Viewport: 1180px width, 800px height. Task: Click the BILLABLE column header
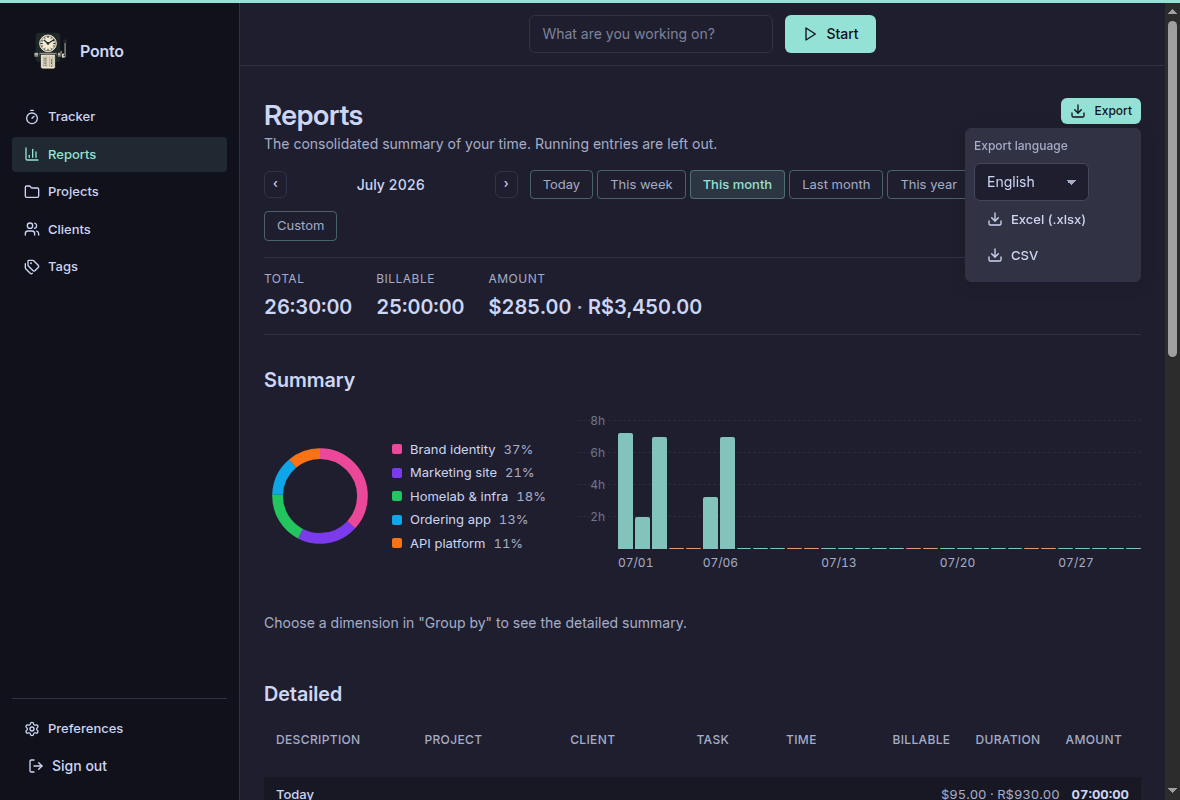[921, 740]
